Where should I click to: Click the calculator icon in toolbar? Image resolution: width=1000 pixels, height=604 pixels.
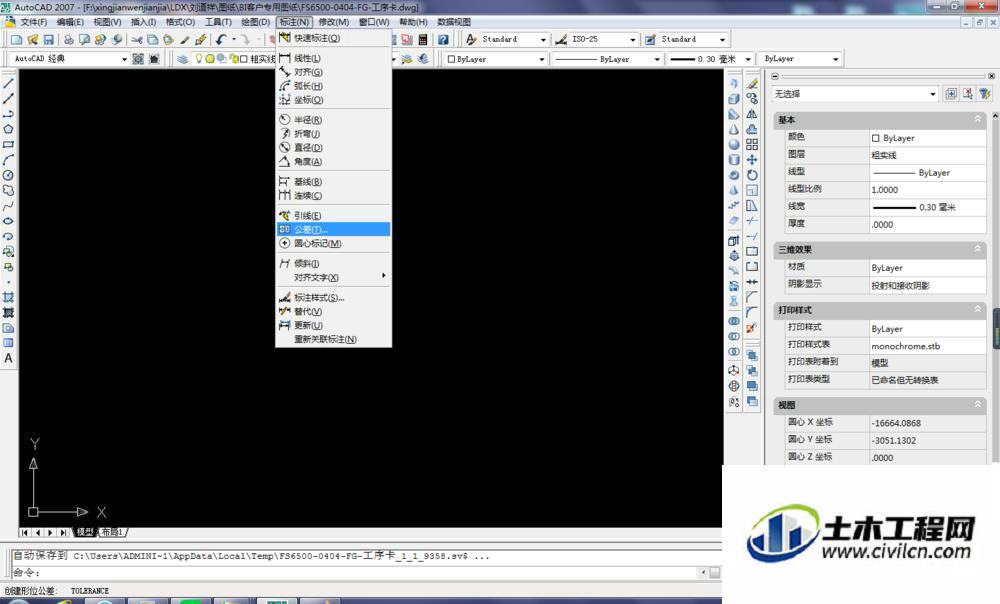coord(423,40)
